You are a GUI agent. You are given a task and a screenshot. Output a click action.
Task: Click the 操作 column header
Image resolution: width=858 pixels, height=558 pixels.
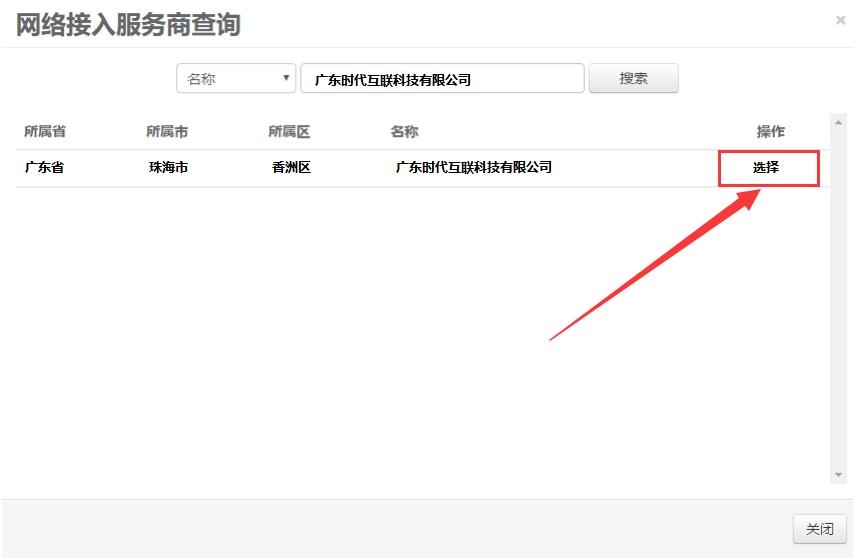point(770,131)
